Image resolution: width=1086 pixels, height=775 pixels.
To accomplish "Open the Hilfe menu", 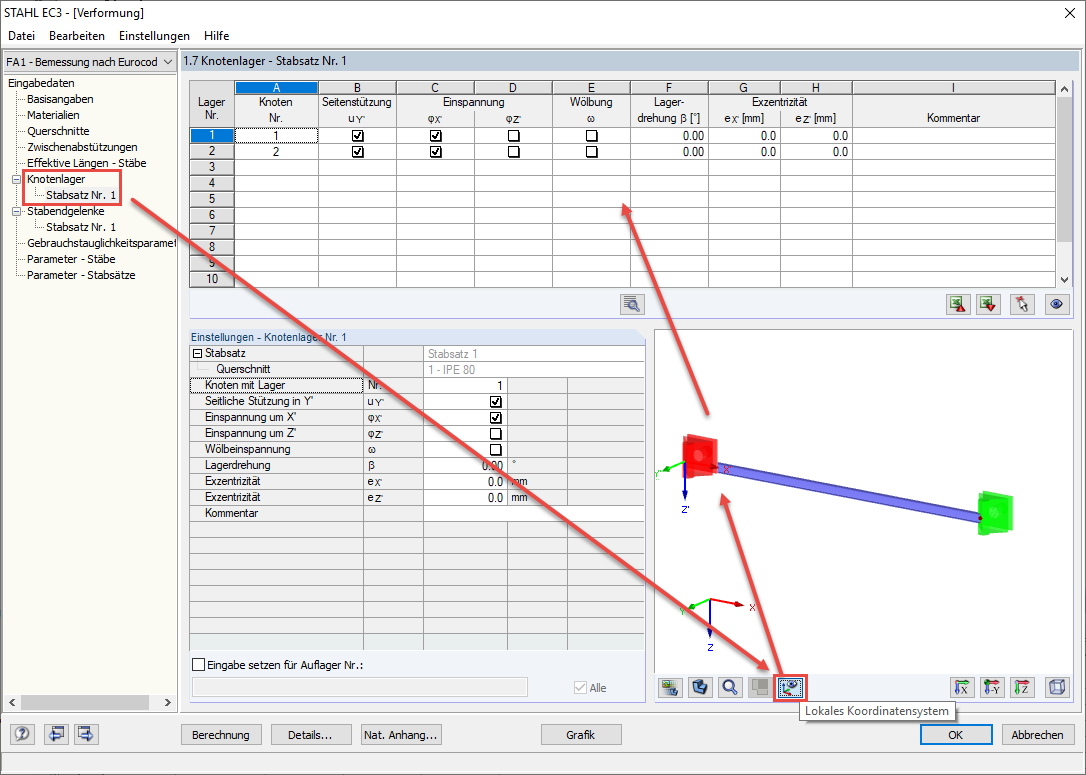I will pyautogui.click(x=217, y=36).
